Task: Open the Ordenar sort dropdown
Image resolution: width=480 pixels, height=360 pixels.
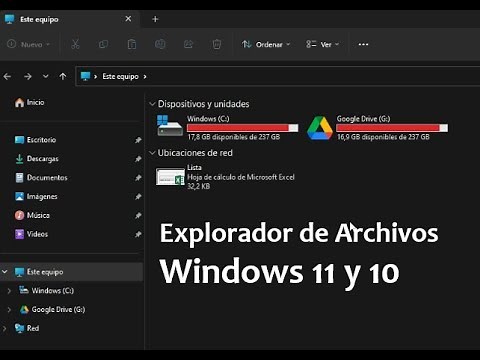Action: [x=266, y=44]
